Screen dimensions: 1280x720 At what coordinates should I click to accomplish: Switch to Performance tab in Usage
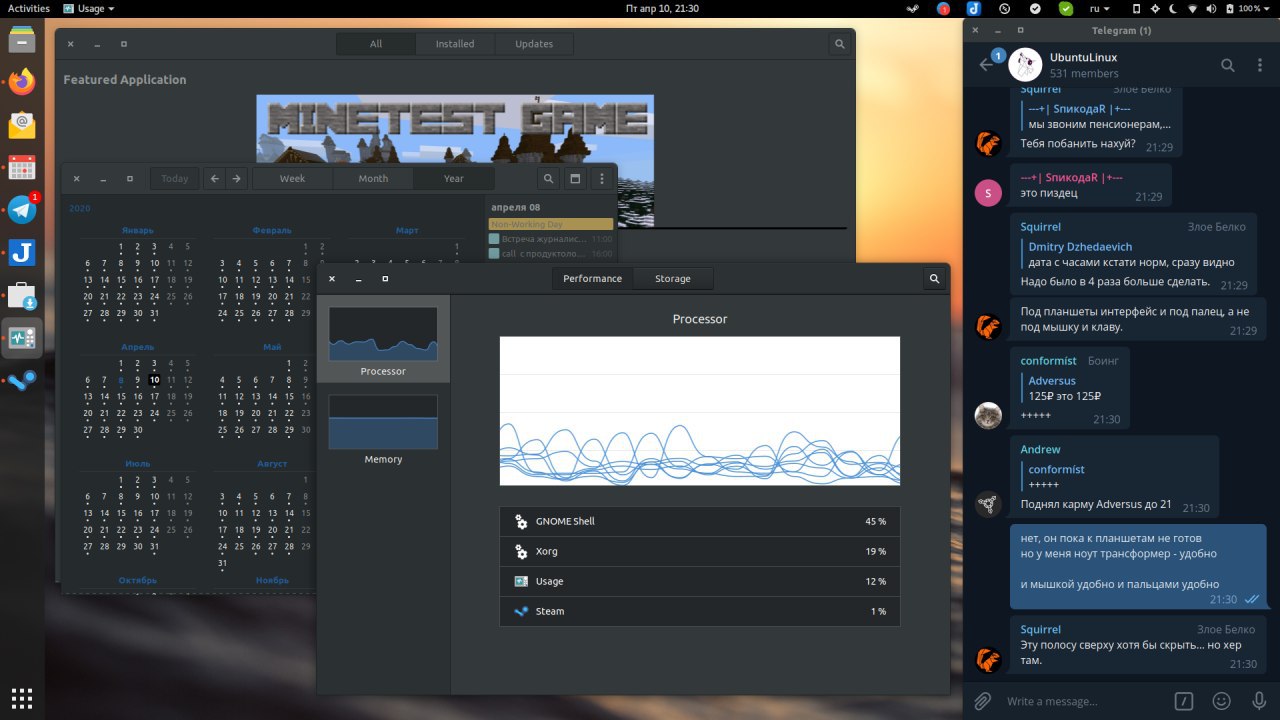(592, 279)
